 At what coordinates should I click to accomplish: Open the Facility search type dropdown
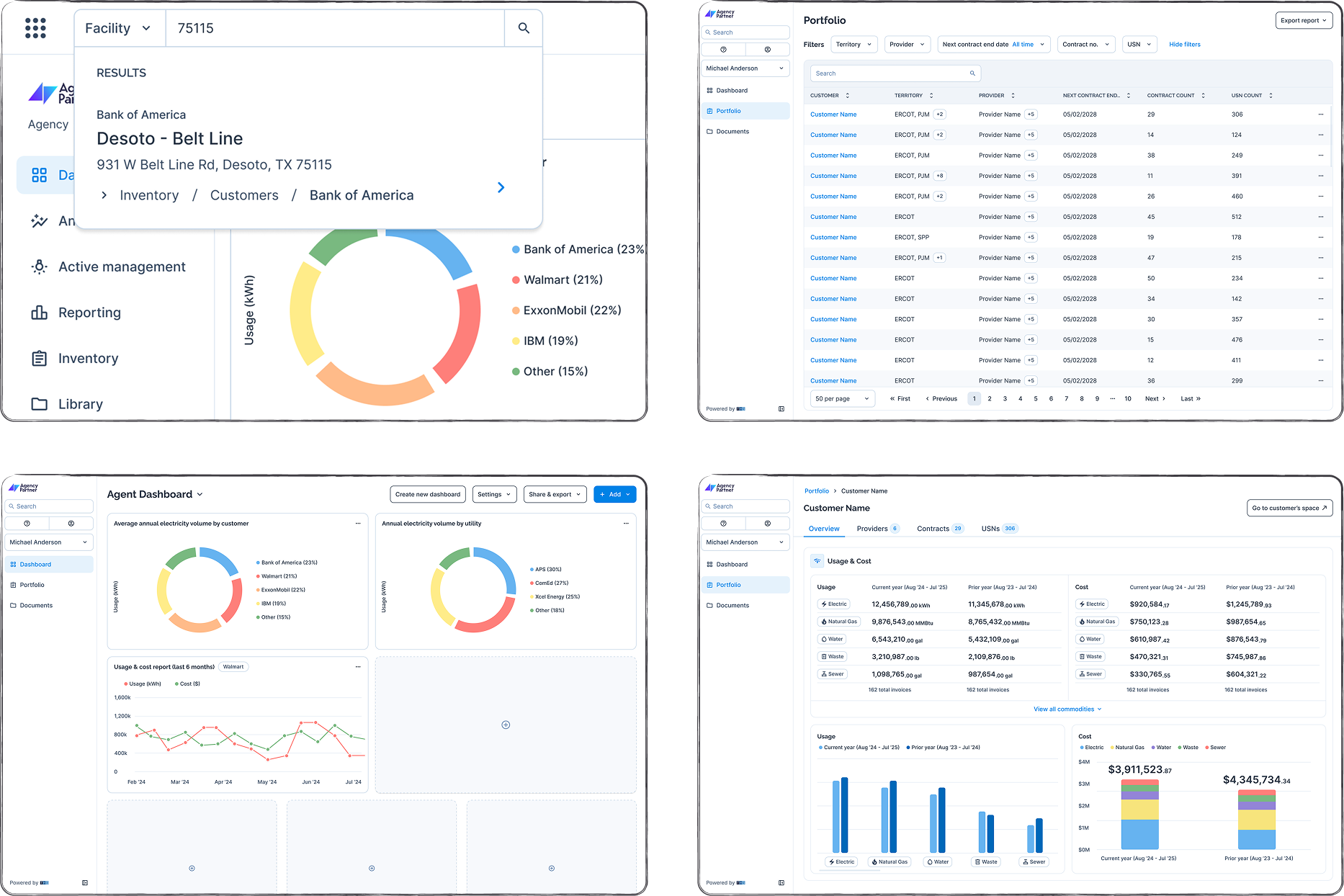pos(120,28)
